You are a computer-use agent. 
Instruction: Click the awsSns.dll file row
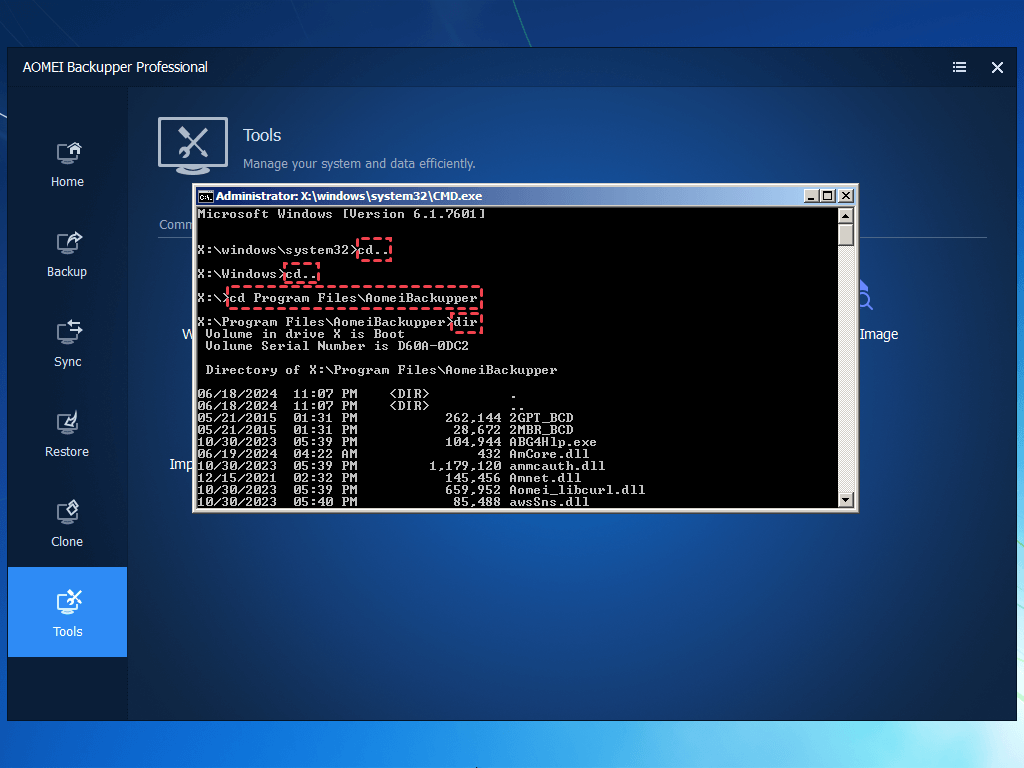point(393,502)
